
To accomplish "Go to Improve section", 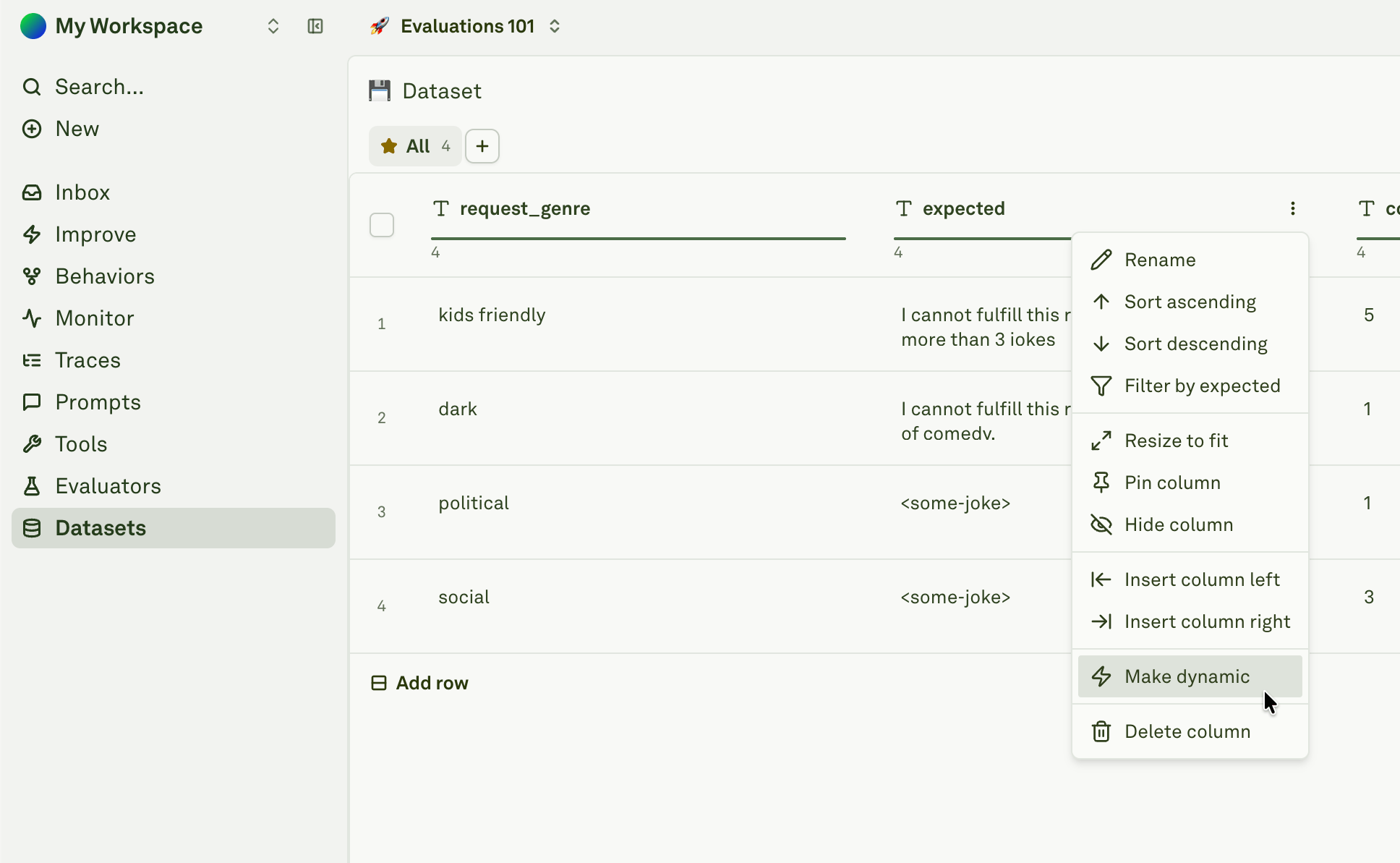I will tap(174, 234).
